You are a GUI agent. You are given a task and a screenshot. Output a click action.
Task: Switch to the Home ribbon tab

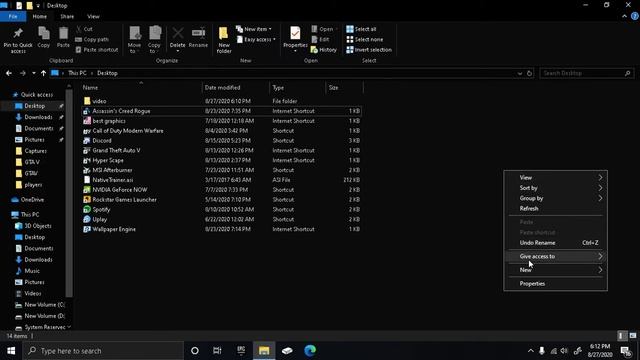click(x=40, y=16)
